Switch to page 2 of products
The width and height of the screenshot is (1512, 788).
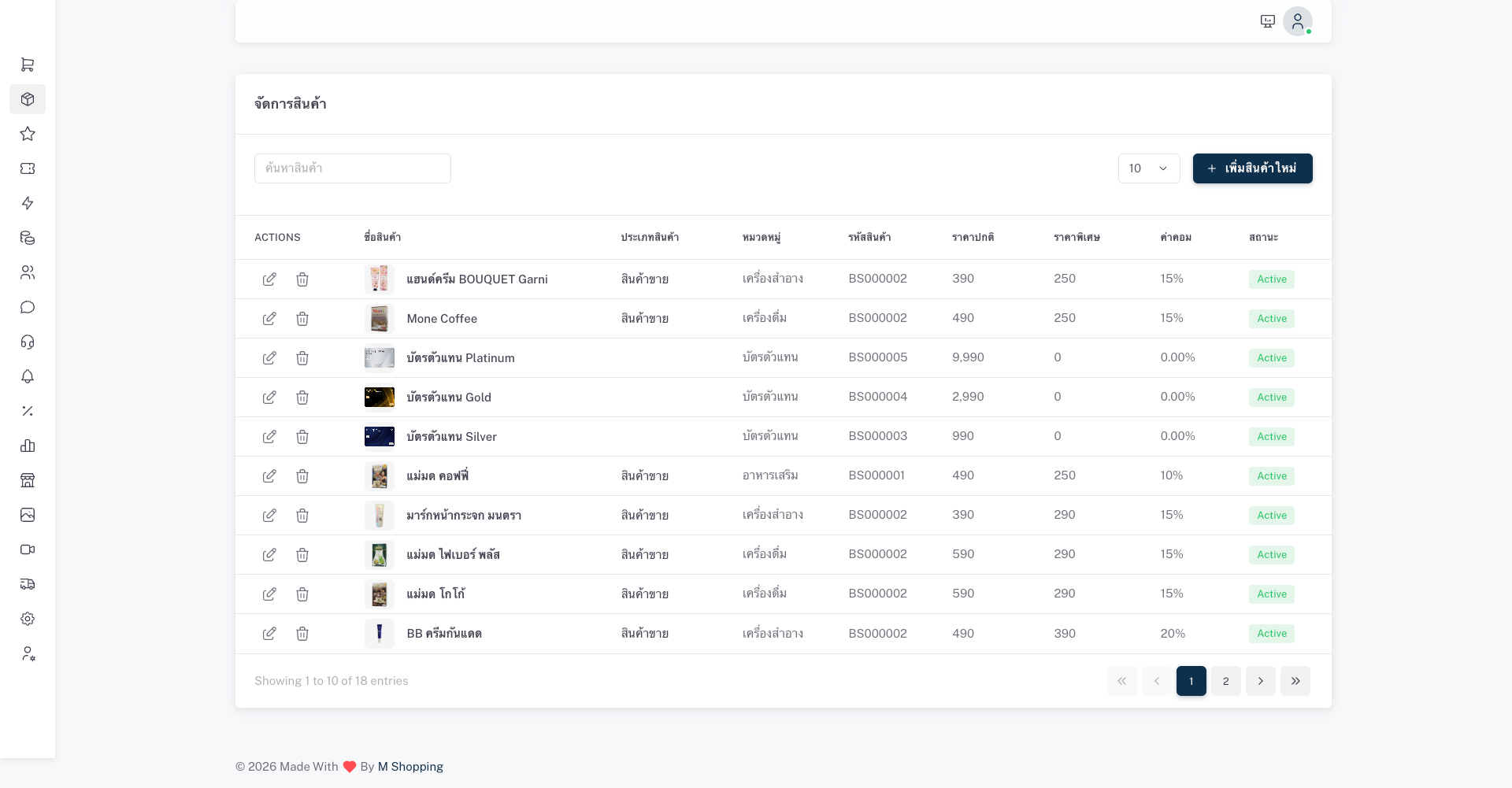pyautogui.click(x=1225, y=681)
